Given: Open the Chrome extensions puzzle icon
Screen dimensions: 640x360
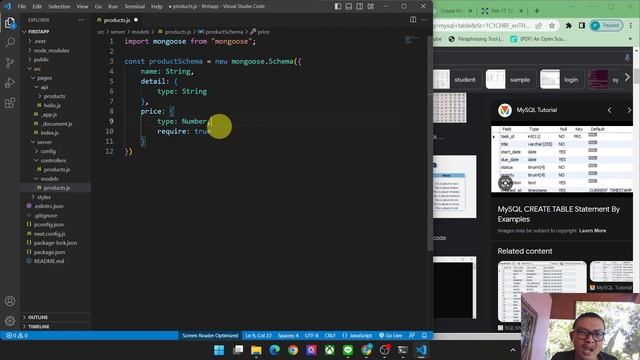Looking at the screenshot, I should [569, 26].
